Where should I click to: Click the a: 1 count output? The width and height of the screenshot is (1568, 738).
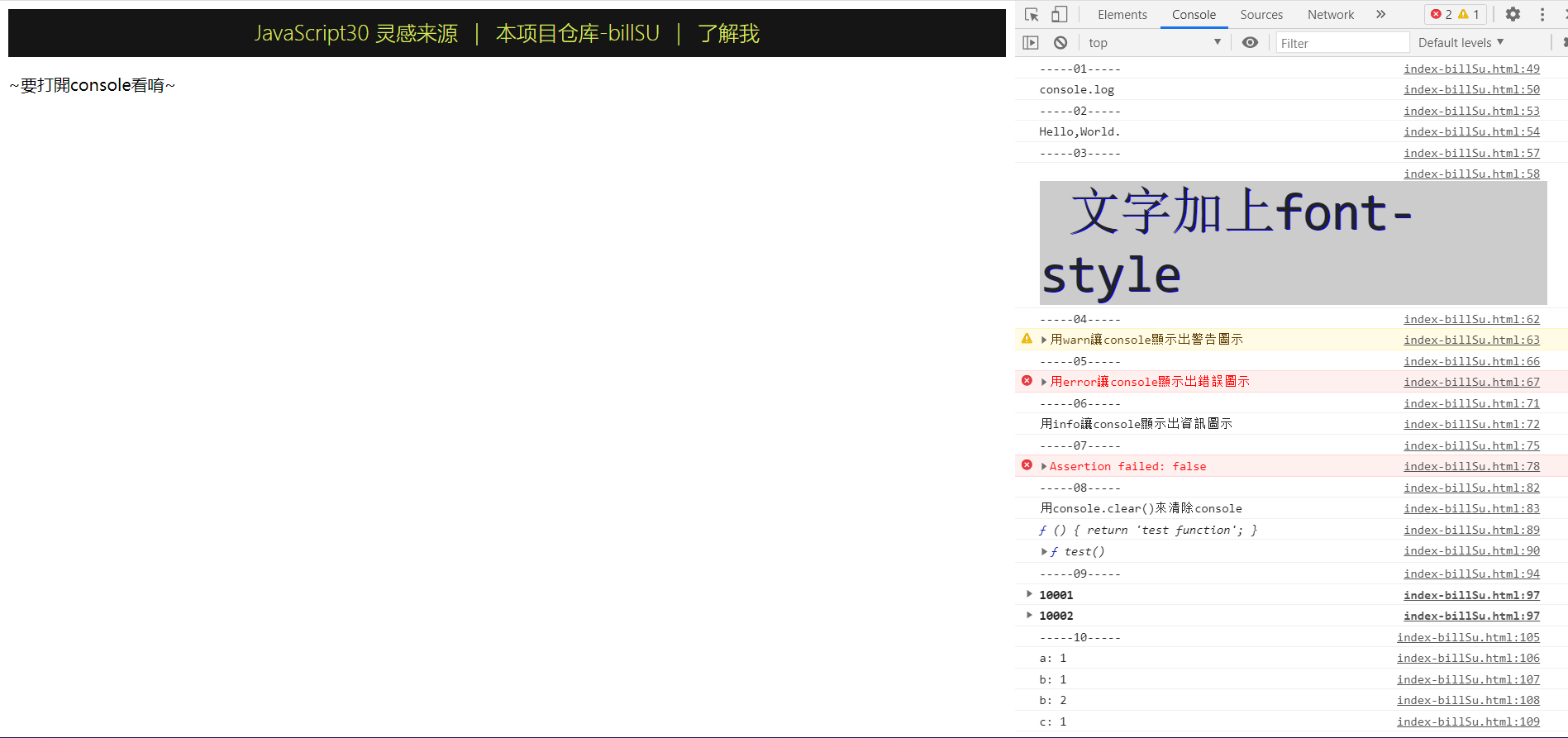click(x=1053, y=658)
